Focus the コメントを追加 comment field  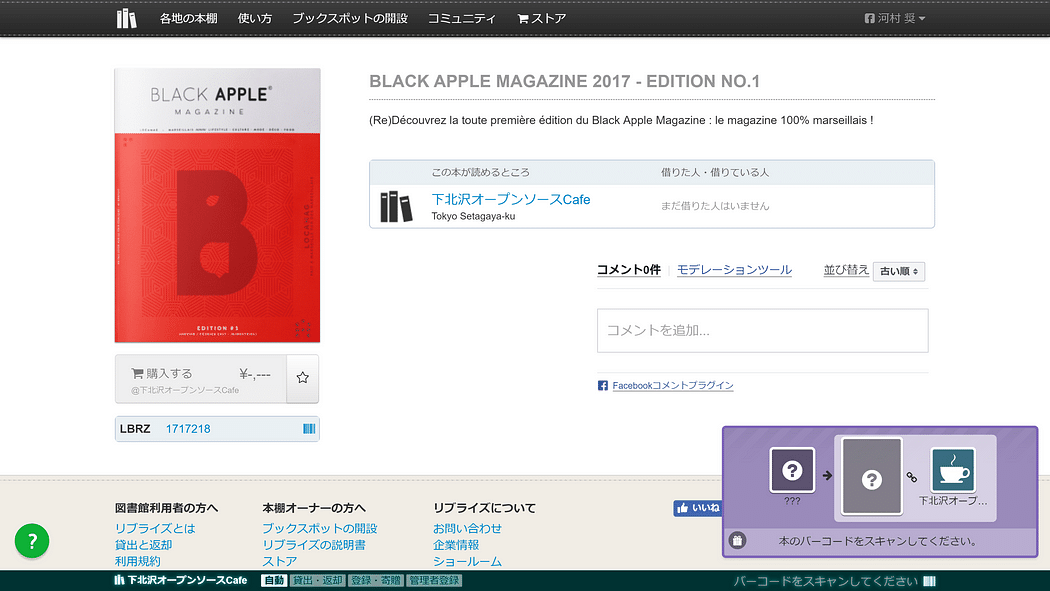click(763, 331)
